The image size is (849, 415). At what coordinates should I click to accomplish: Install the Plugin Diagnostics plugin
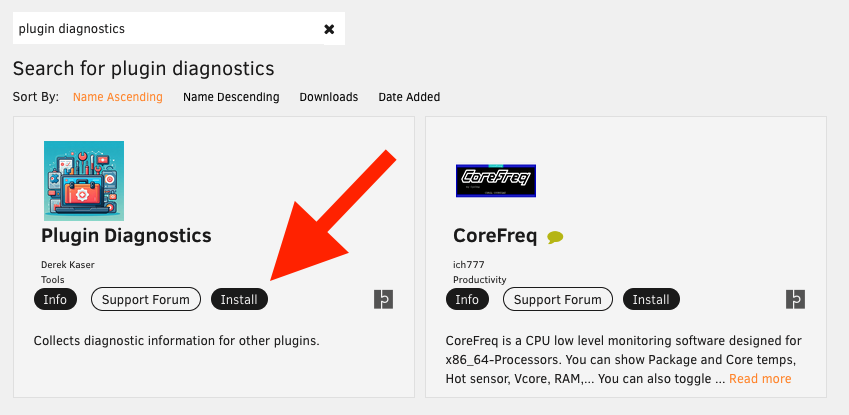coord(239,299)
